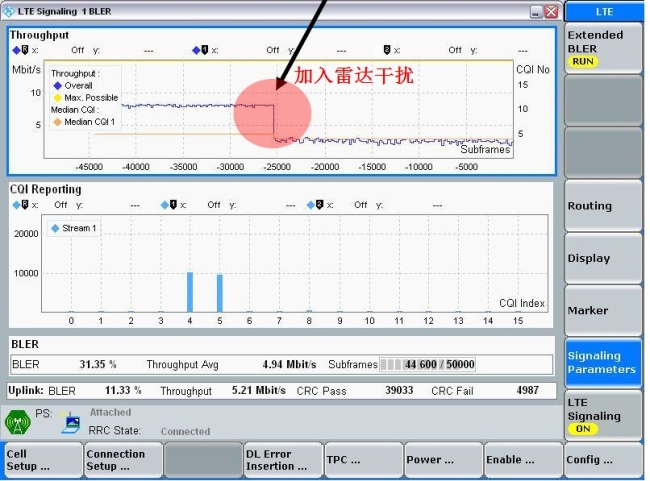The height and width of the screenshot is (481, 650).
Task: Click CRC Pass value 39033
Action: tap(399, 391)
